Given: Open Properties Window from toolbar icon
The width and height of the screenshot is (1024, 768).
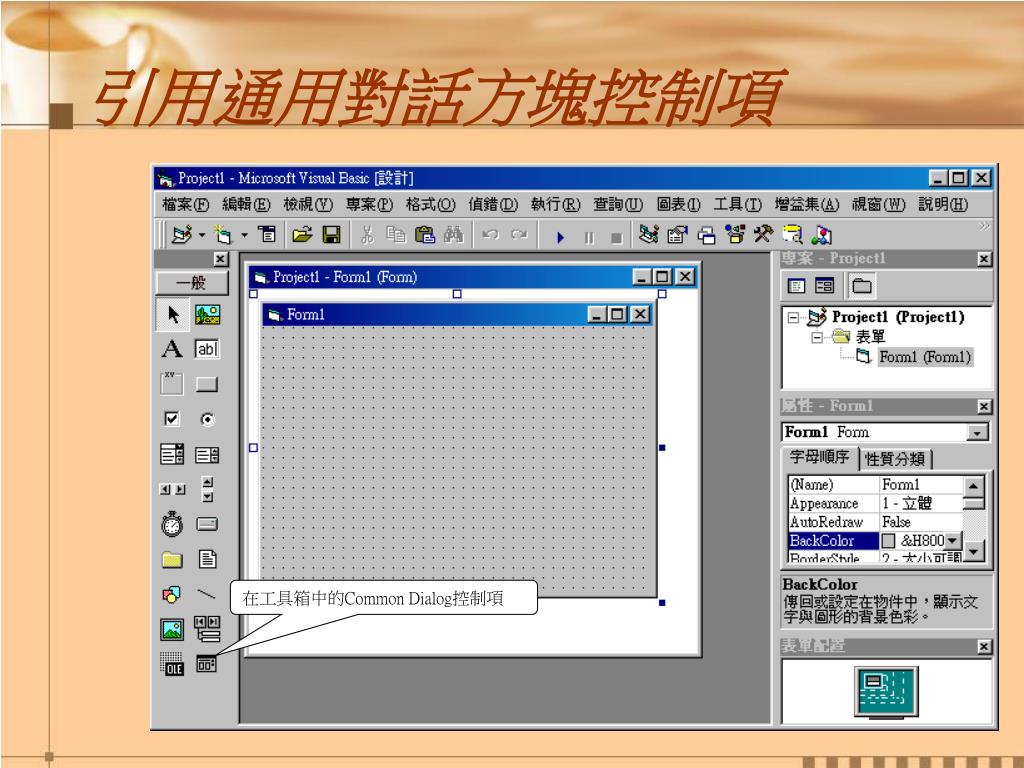Looking at the screenshot, I should tap(677, 234).
